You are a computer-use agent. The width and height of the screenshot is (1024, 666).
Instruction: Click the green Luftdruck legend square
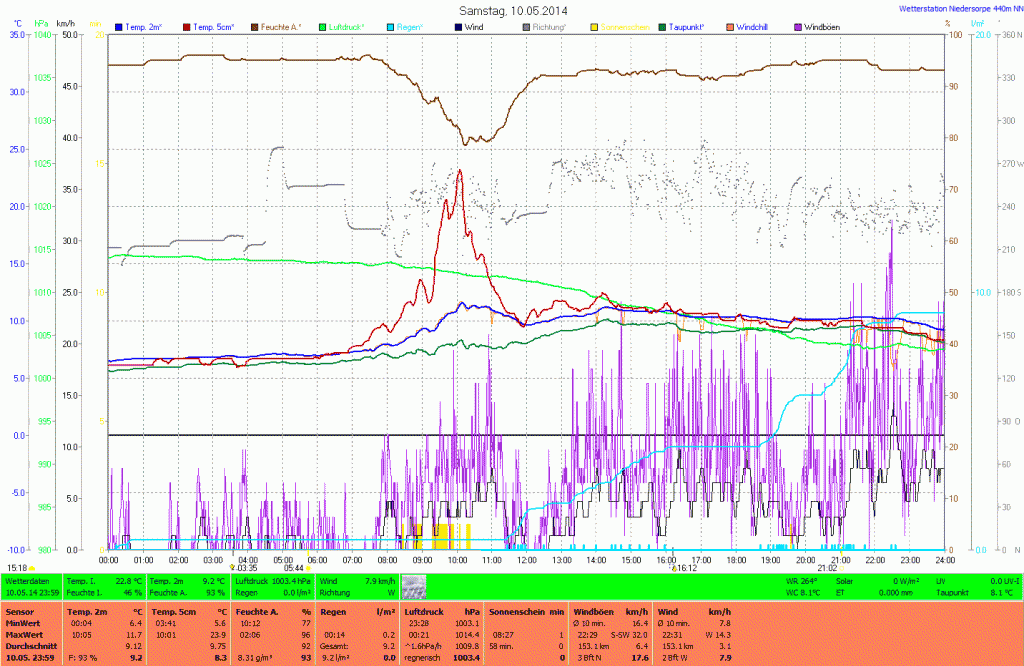tap(323, 26)
